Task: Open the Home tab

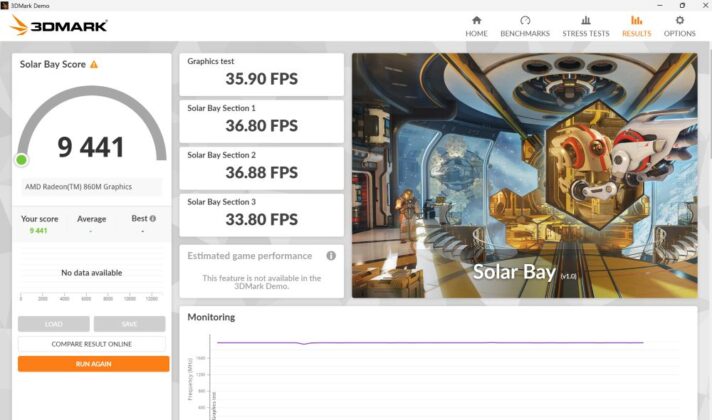Action: tap(476, 26)
